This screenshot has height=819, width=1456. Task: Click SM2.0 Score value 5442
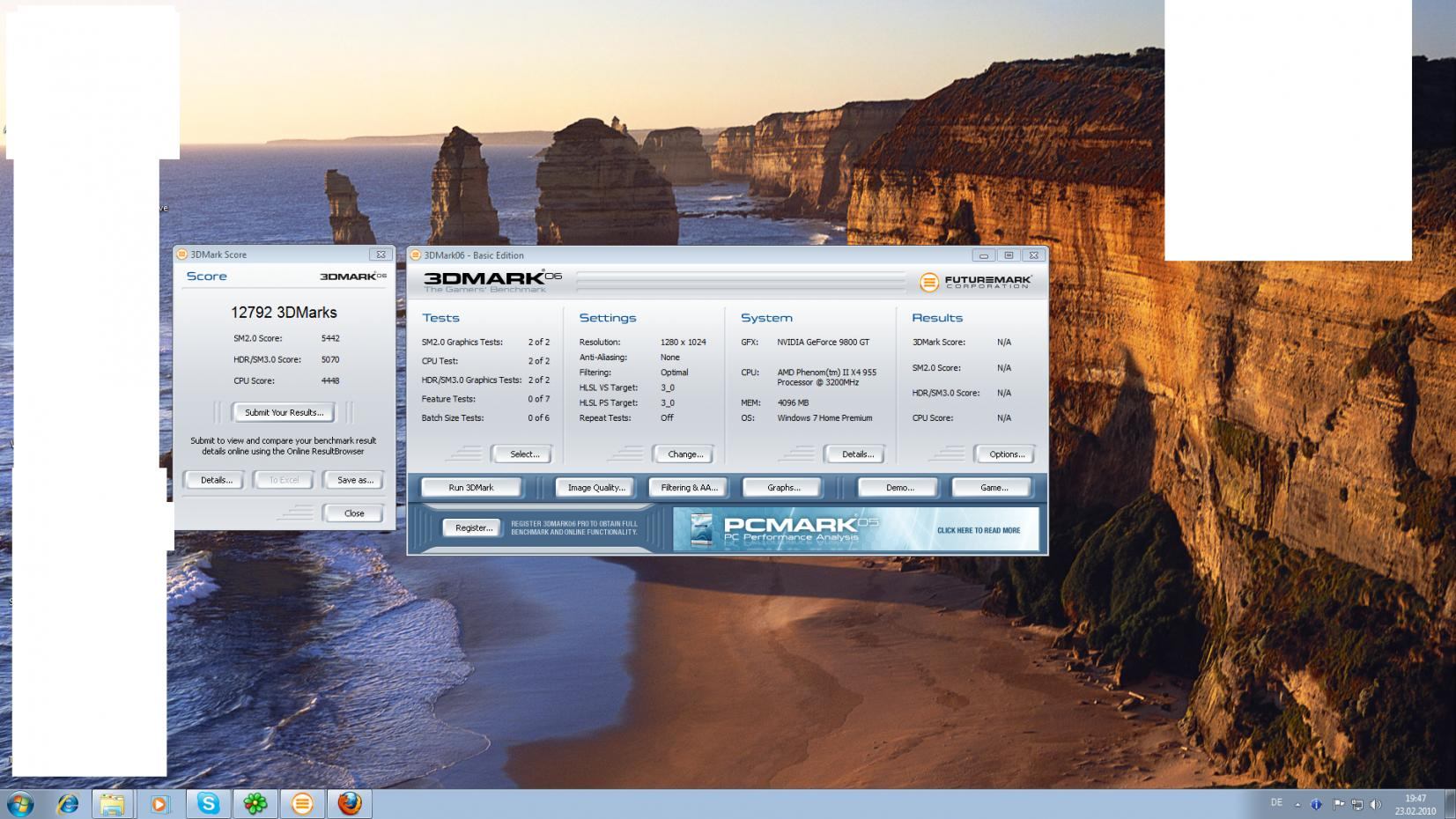coord(330,338)
